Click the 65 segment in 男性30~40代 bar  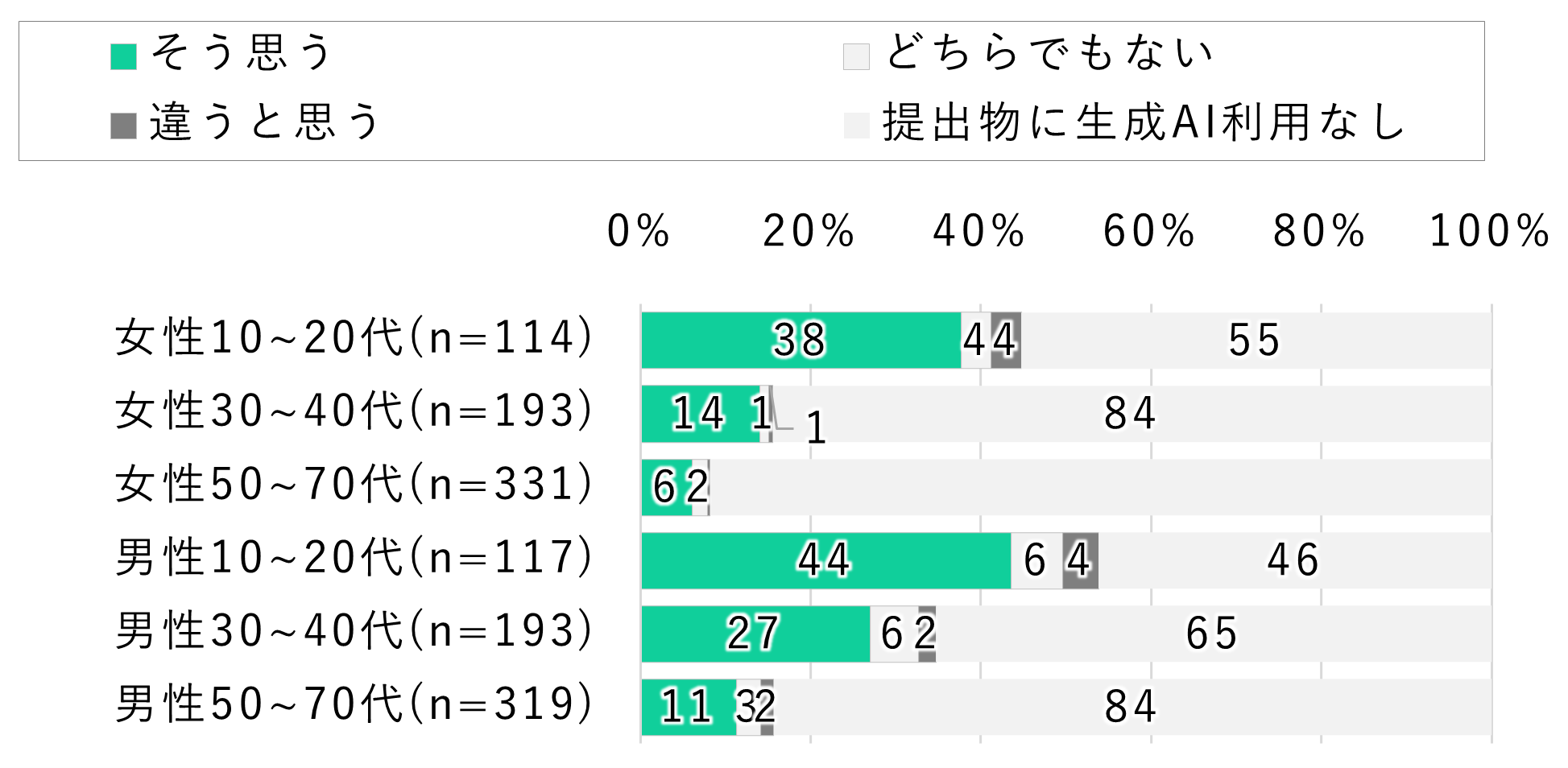tap(1212, 634)
